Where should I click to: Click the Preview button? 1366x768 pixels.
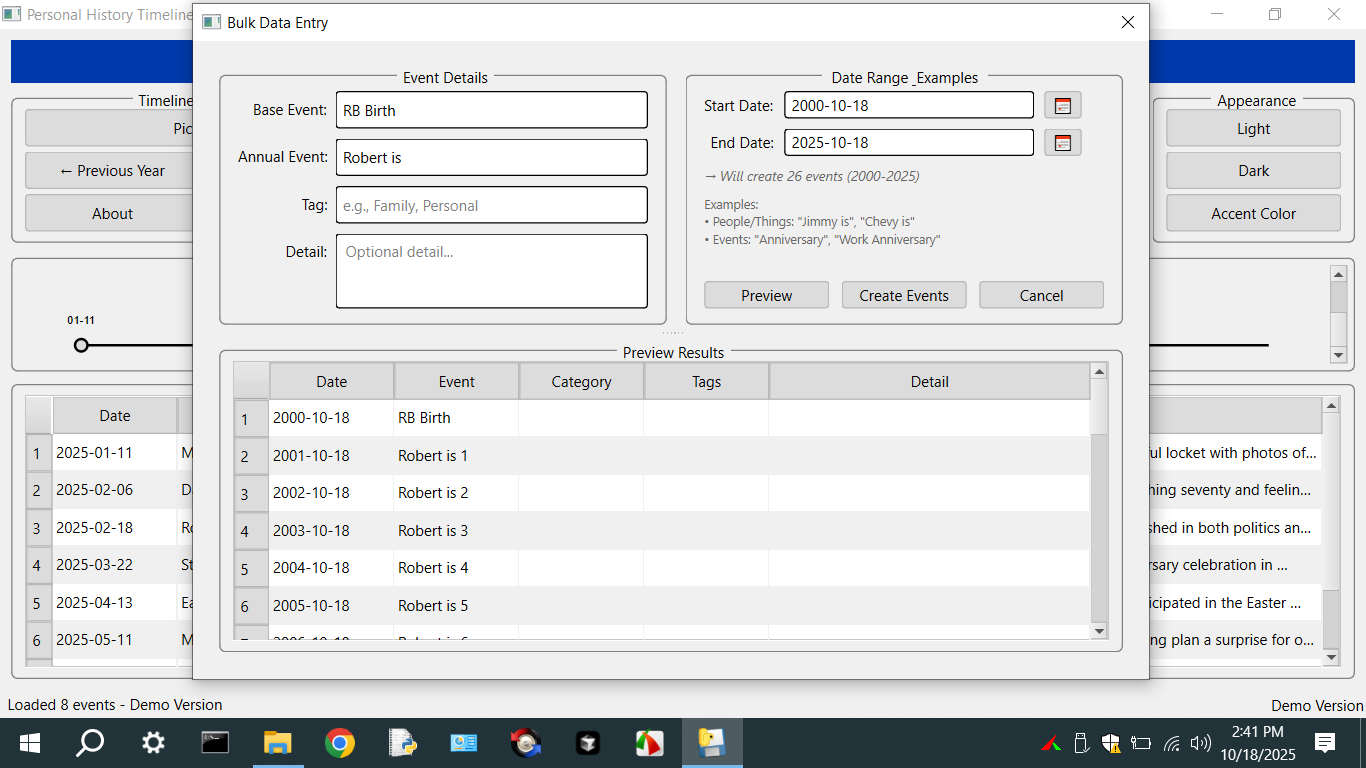point(766,295)
